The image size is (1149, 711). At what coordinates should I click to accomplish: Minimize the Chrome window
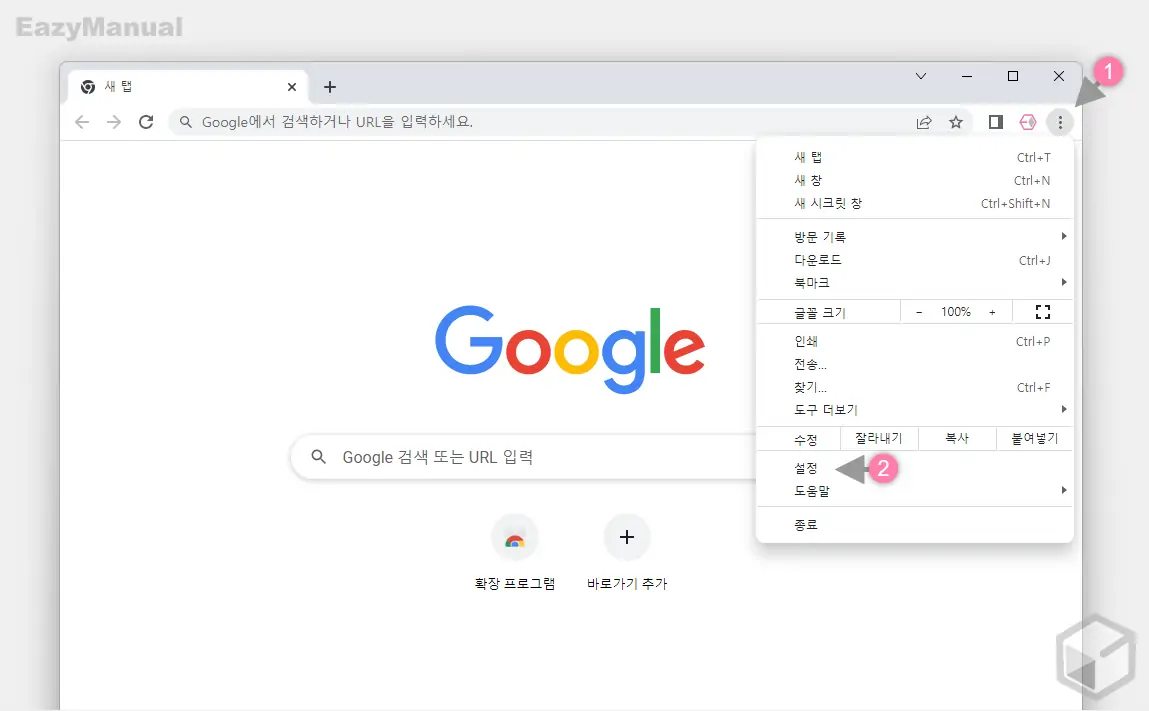tap(967, 76)
